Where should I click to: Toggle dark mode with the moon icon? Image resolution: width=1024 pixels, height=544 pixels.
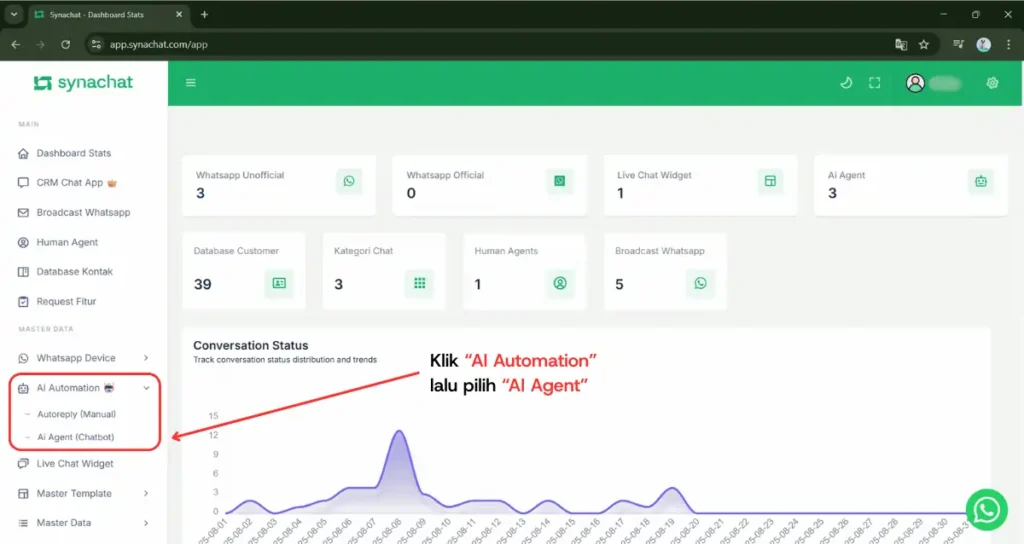tap(846, 83)
